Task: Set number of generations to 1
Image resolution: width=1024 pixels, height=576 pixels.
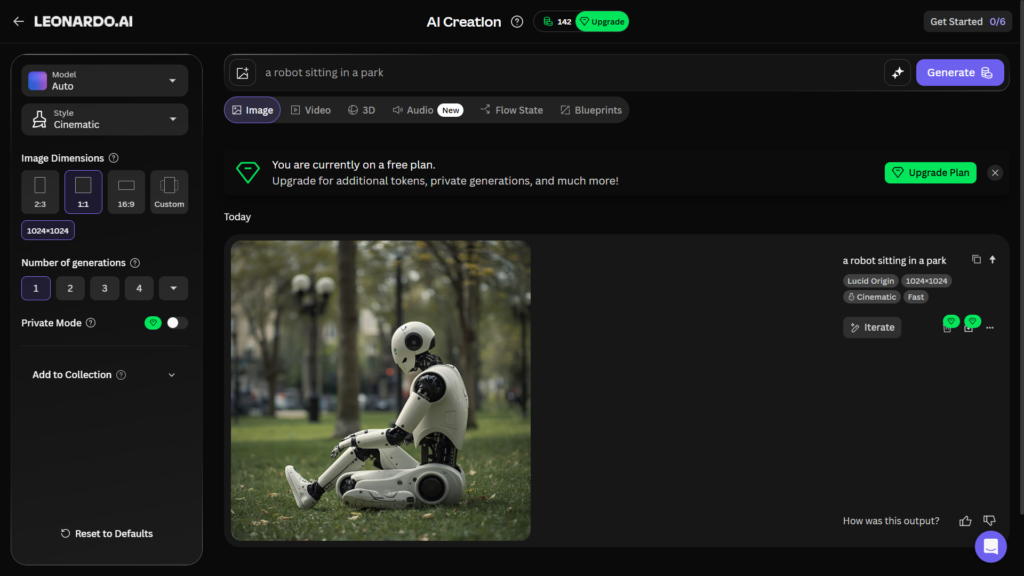Action: pos(36,288)
